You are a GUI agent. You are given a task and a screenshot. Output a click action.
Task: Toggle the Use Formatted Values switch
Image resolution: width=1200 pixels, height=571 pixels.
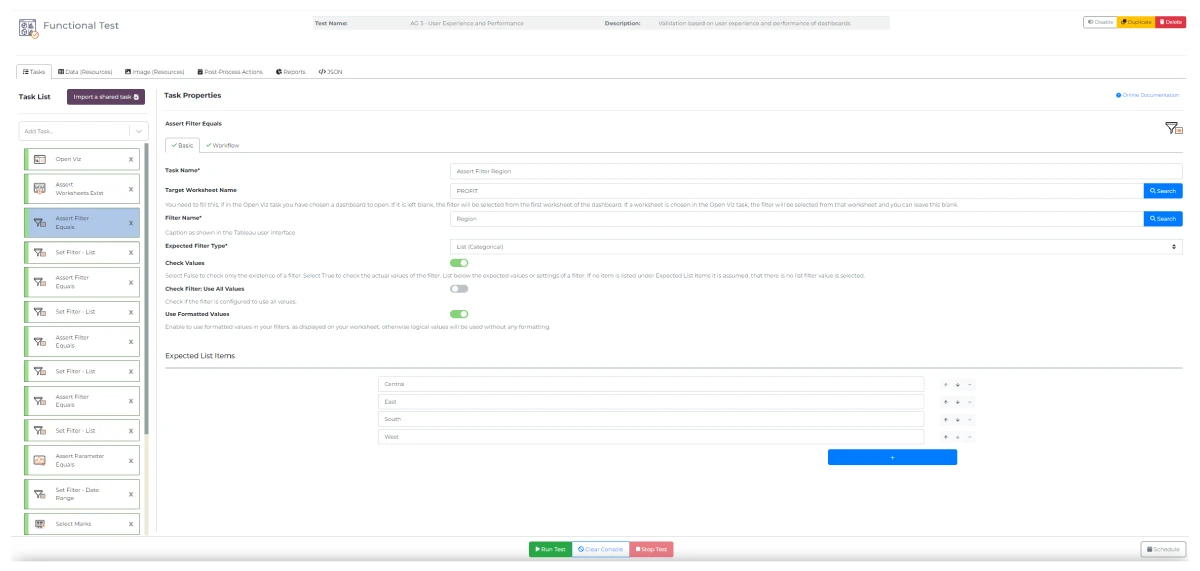tap(459, 314)
